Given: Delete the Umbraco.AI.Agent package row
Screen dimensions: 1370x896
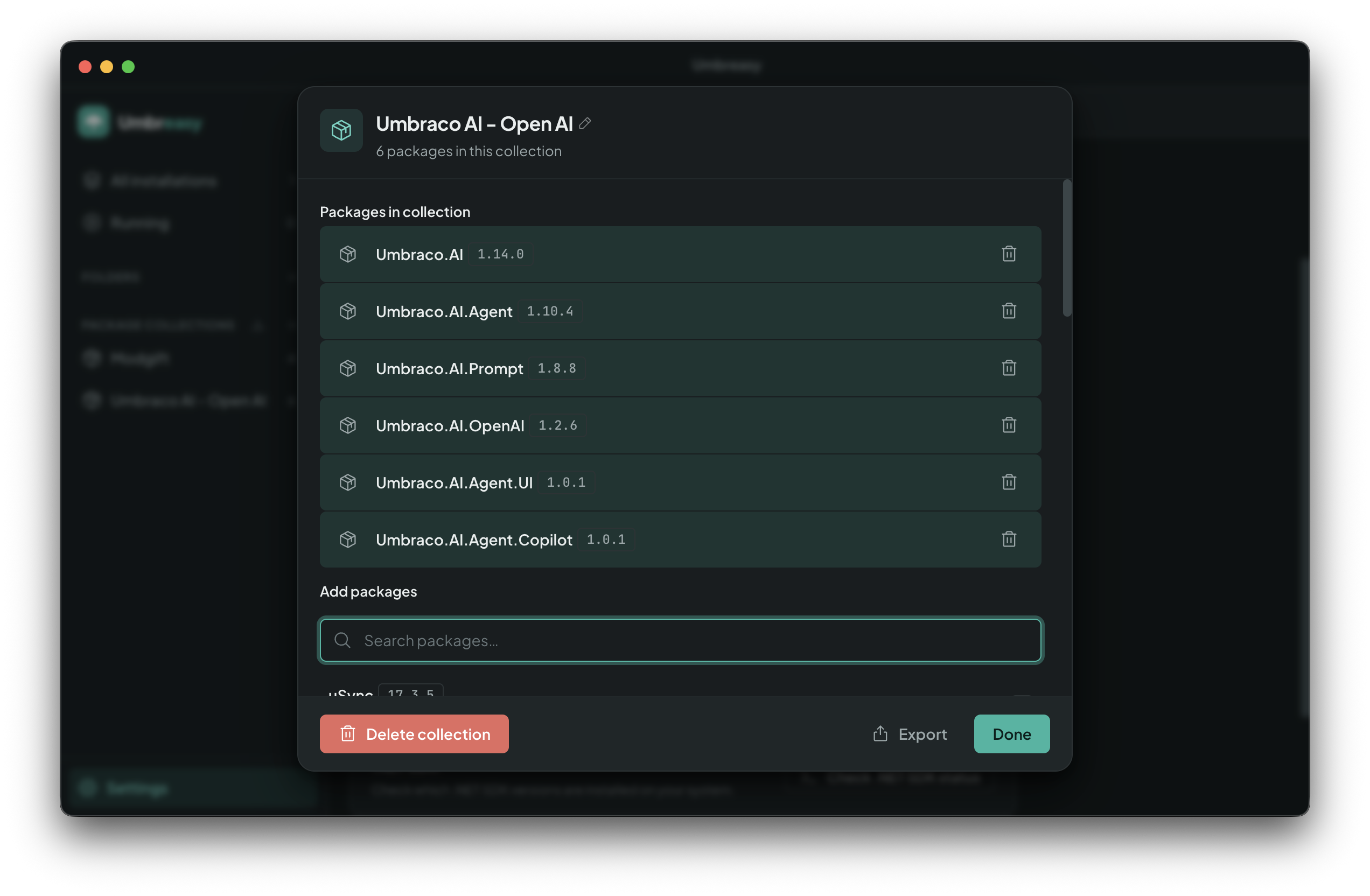Looking at the screenshot, I should pos(1009,311).
